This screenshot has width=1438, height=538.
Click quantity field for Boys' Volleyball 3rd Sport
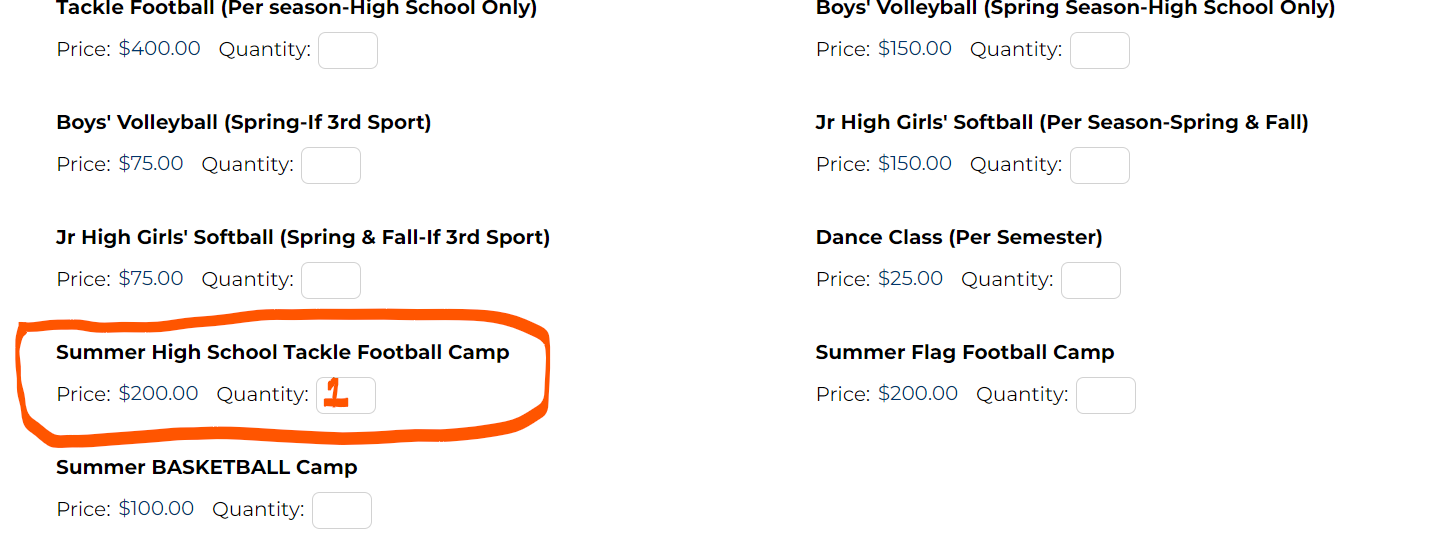331,165
